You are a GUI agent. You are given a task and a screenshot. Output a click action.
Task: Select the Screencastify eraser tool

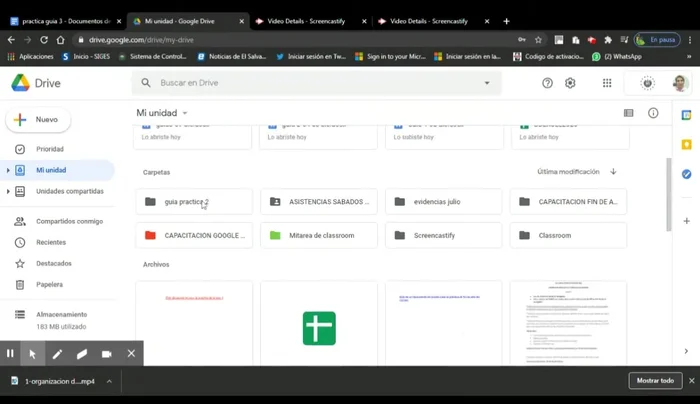[x=82, y=354]
